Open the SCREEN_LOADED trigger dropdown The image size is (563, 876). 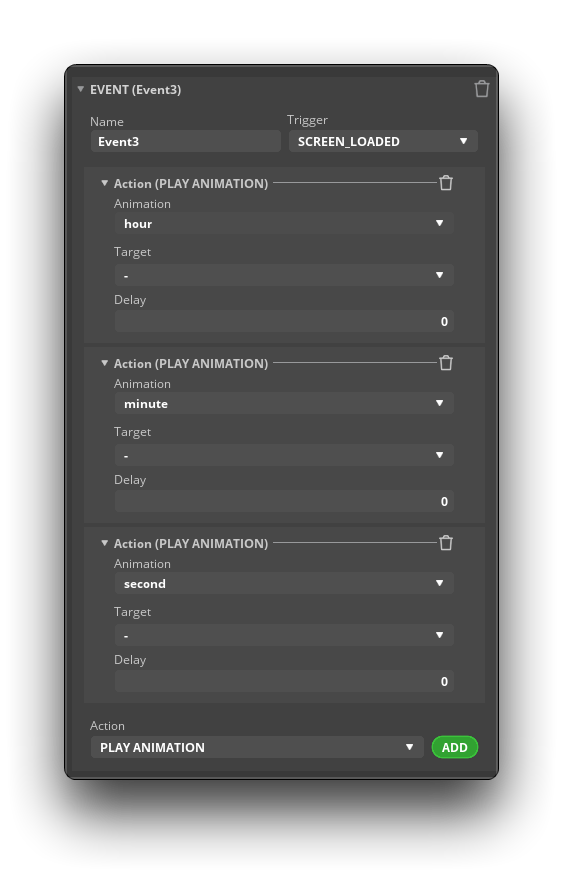(x=383, y=141)
